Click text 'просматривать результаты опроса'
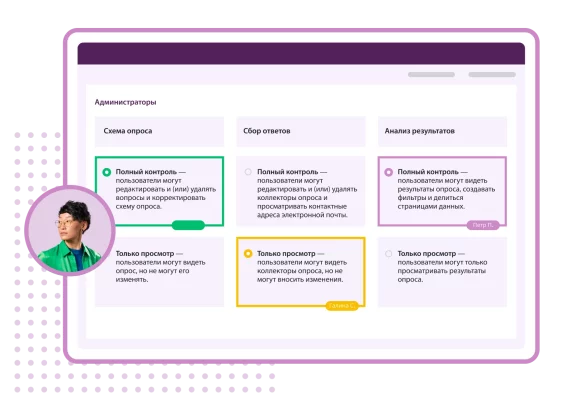 coord(441,275)
